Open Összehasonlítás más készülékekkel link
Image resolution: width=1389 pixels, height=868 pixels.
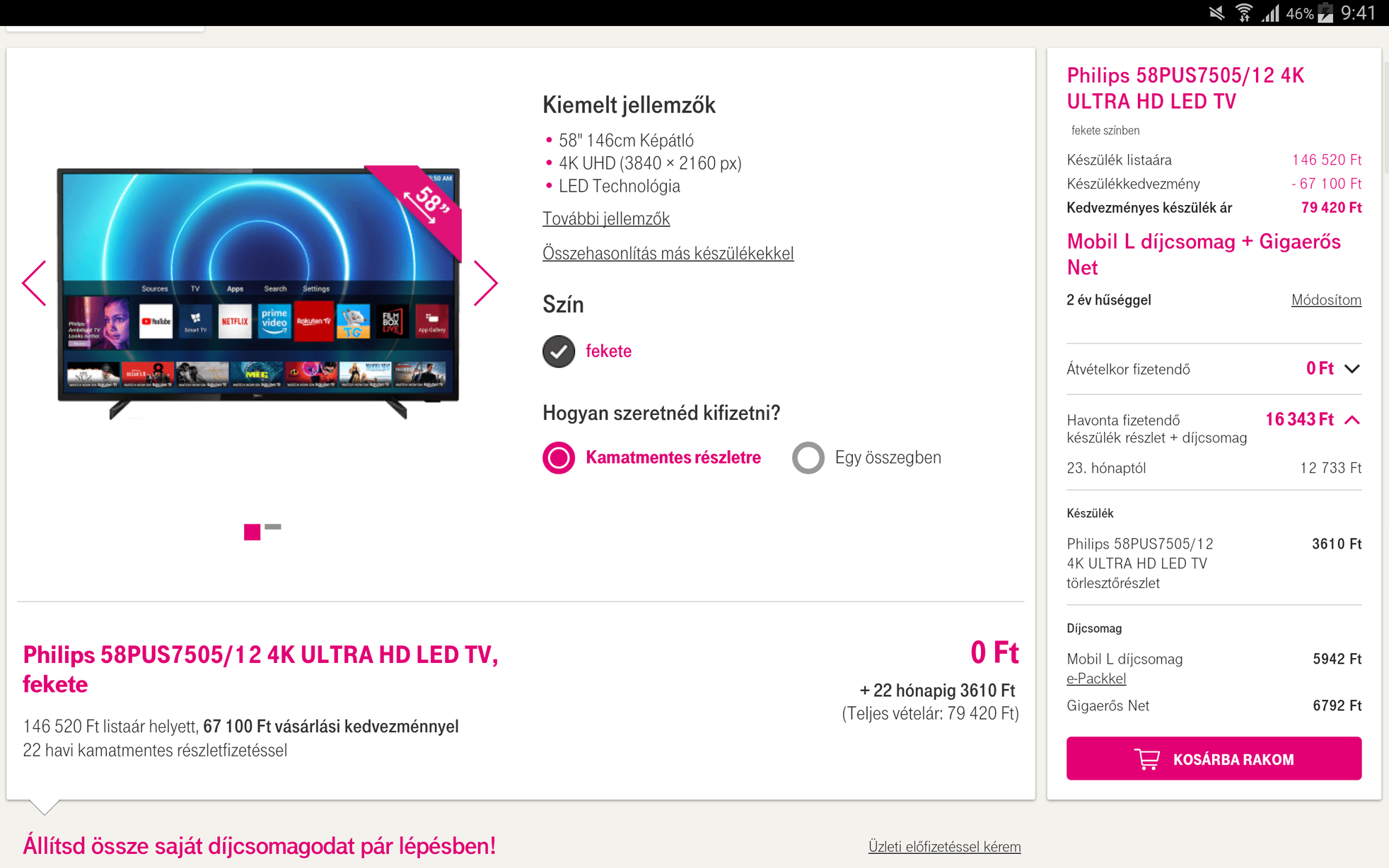click(x=668, y=253)
